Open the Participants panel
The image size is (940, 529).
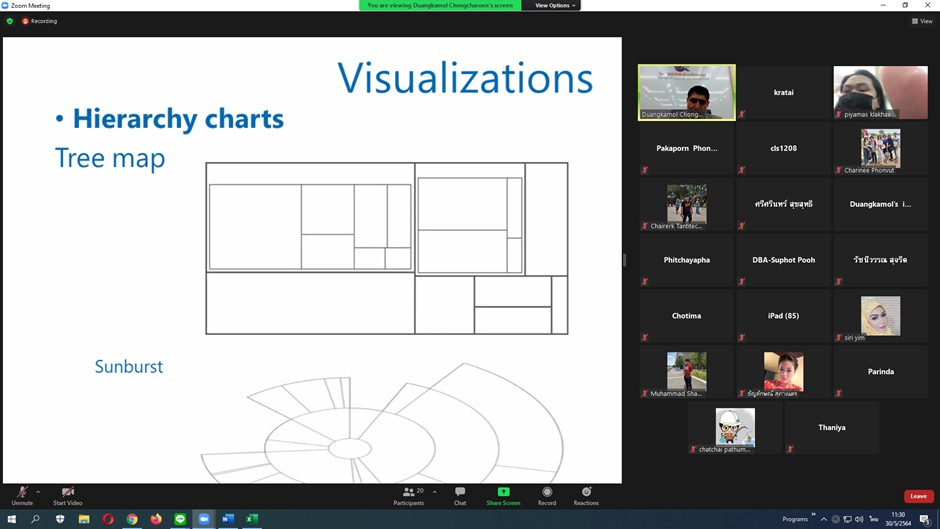(408, 494)
